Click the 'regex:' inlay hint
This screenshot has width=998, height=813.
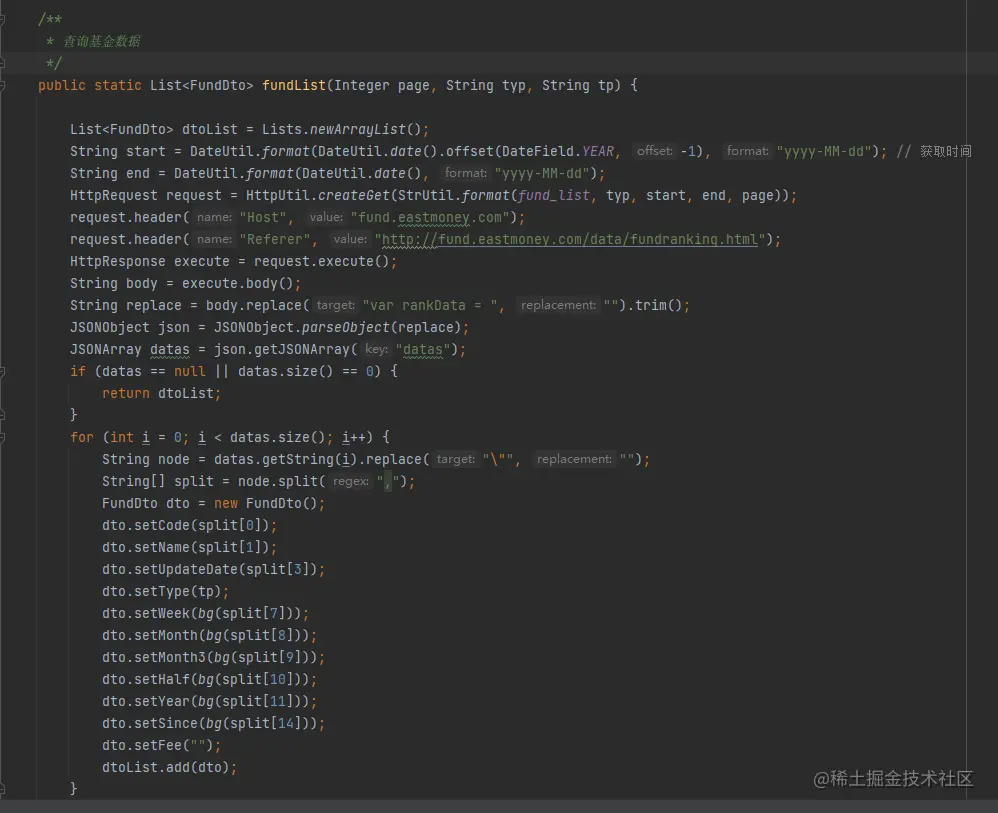point(351,481)
